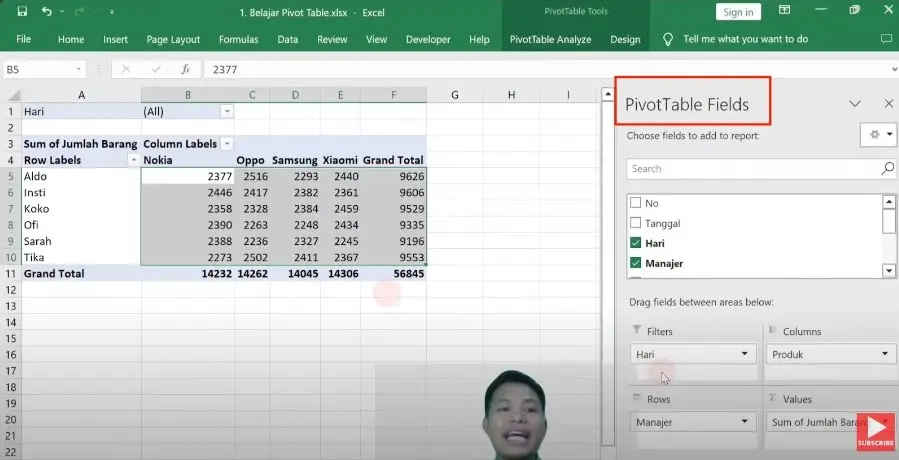The height and width of the screenshot is (460, 899).
Task: Switch to the Design tab
Action: coord(625,40)
